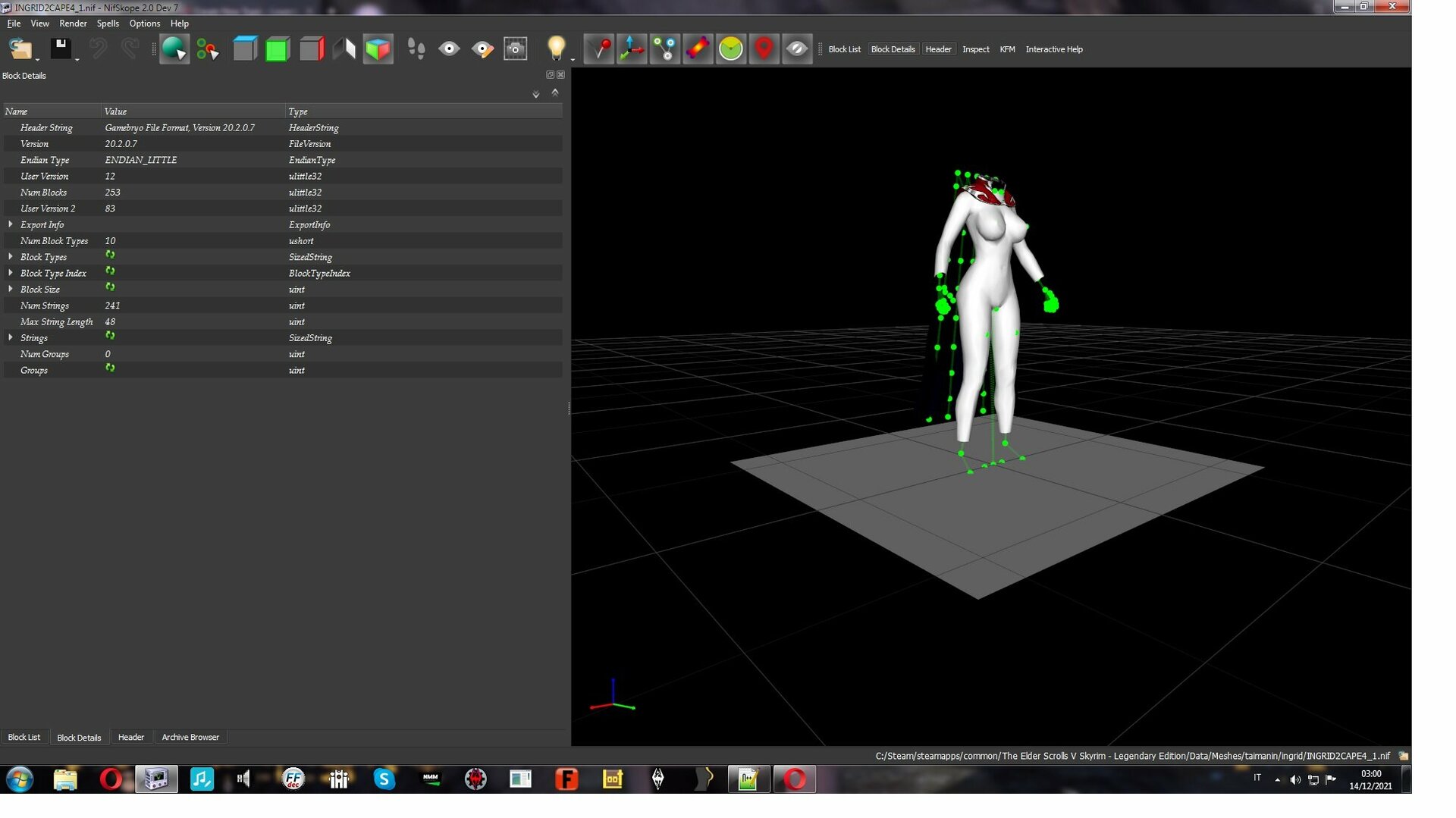The width and height of the screenshot is (1456, 818).
Task: Click the Walk footsteps icon
Action: tap(416, 49)
